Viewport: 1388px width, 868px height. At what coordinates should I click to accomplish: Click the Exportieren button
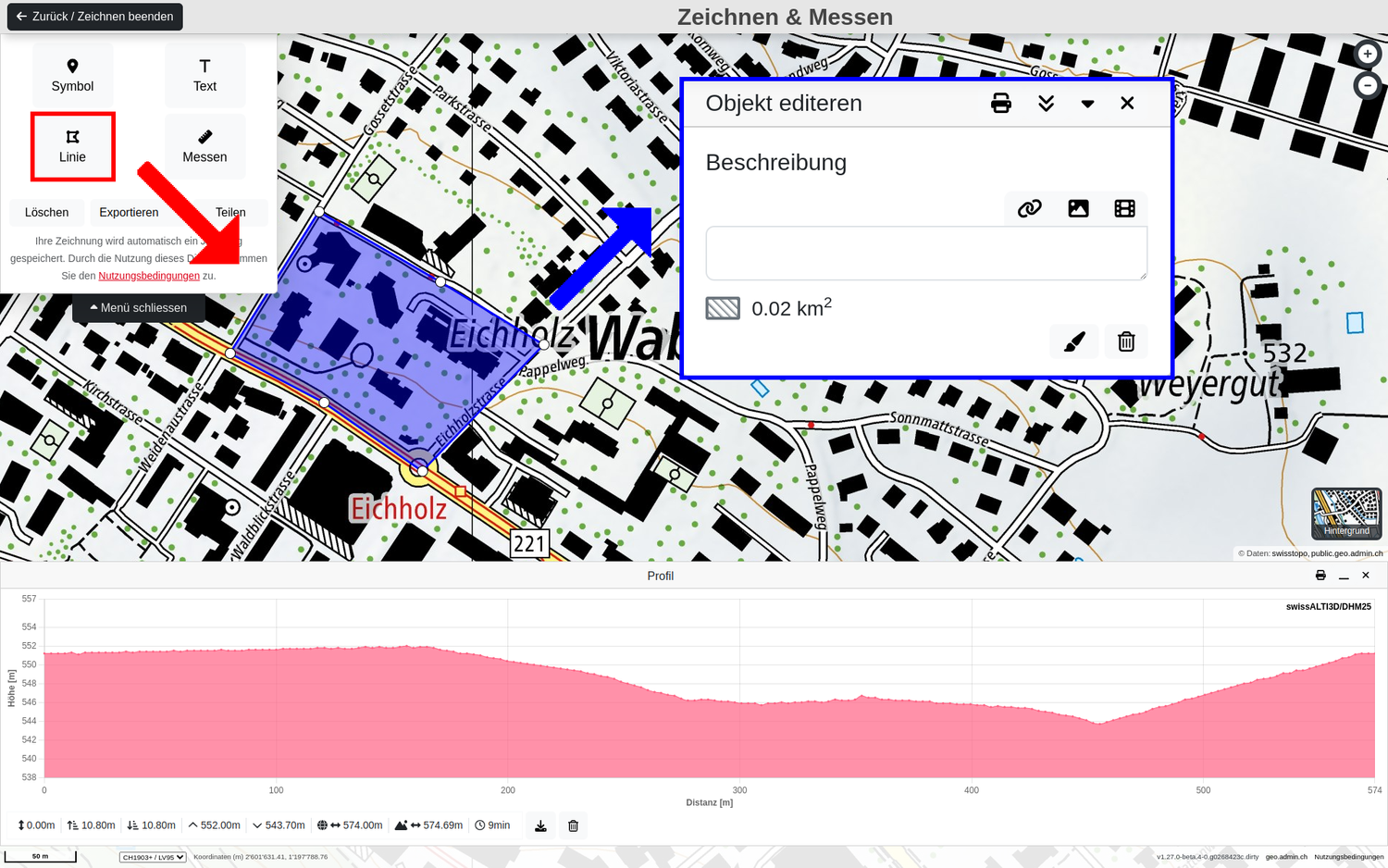click(129, 212)
